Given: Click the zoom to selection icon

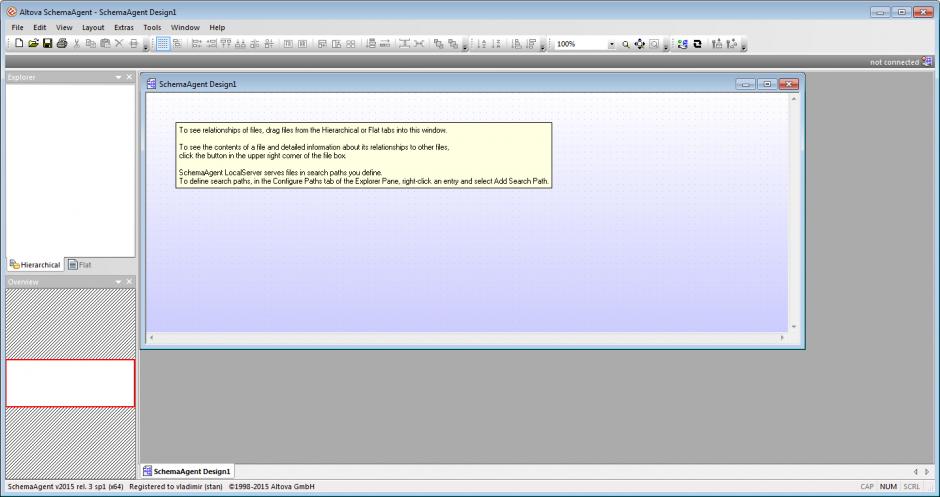Looking at the screenshot, I should click(654, 44).
